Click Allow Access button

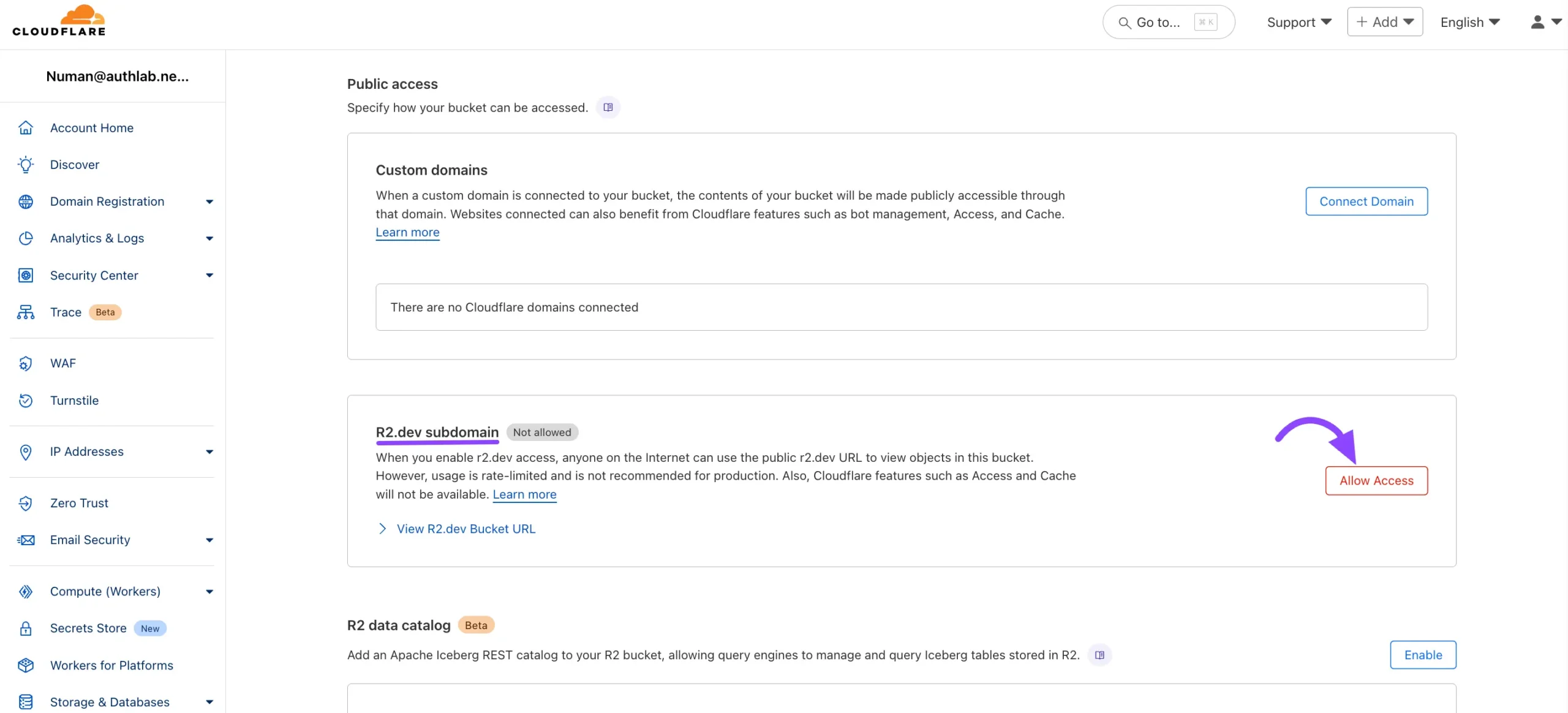1376,480
